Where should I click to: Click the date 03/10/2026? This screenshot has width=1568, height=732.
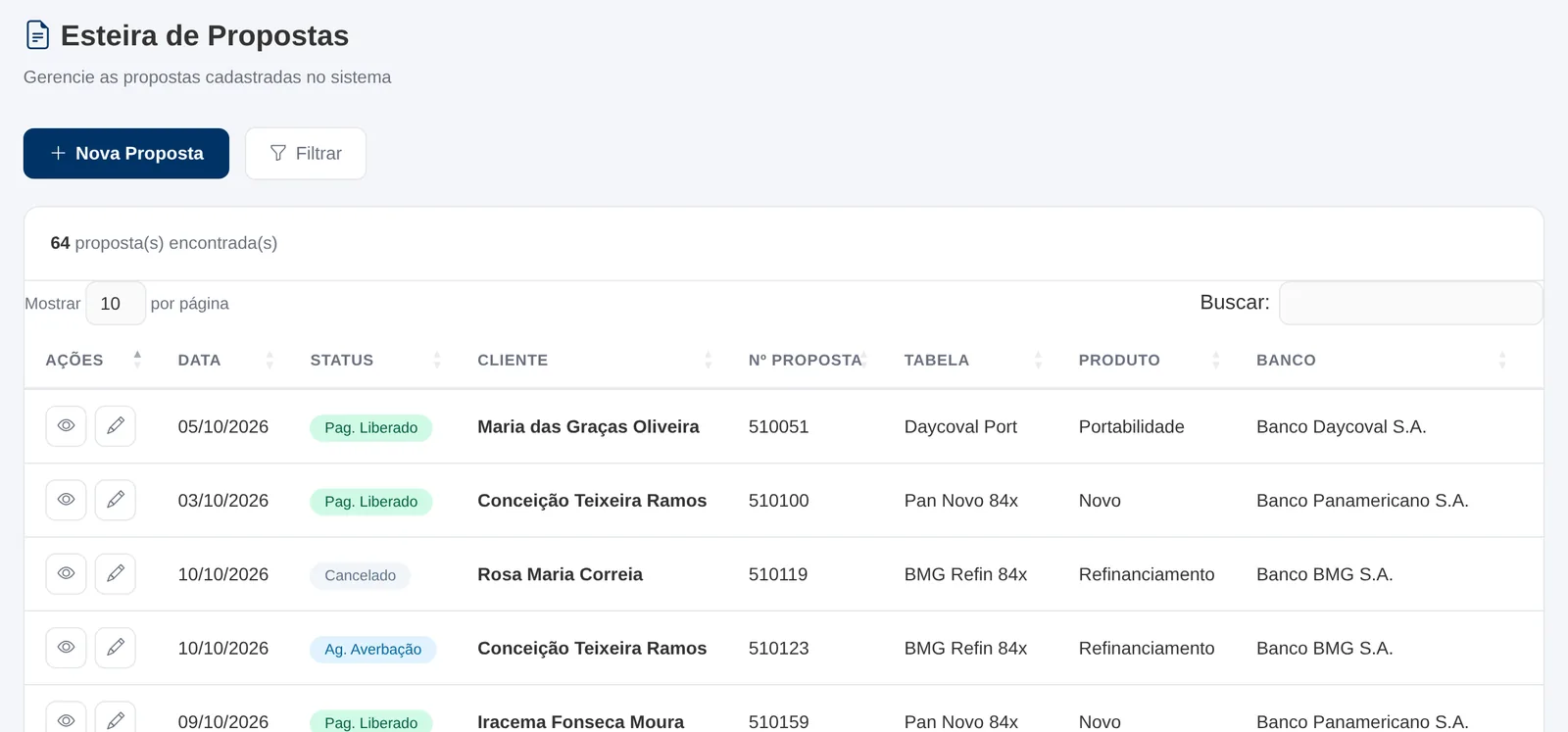point(222,500)
